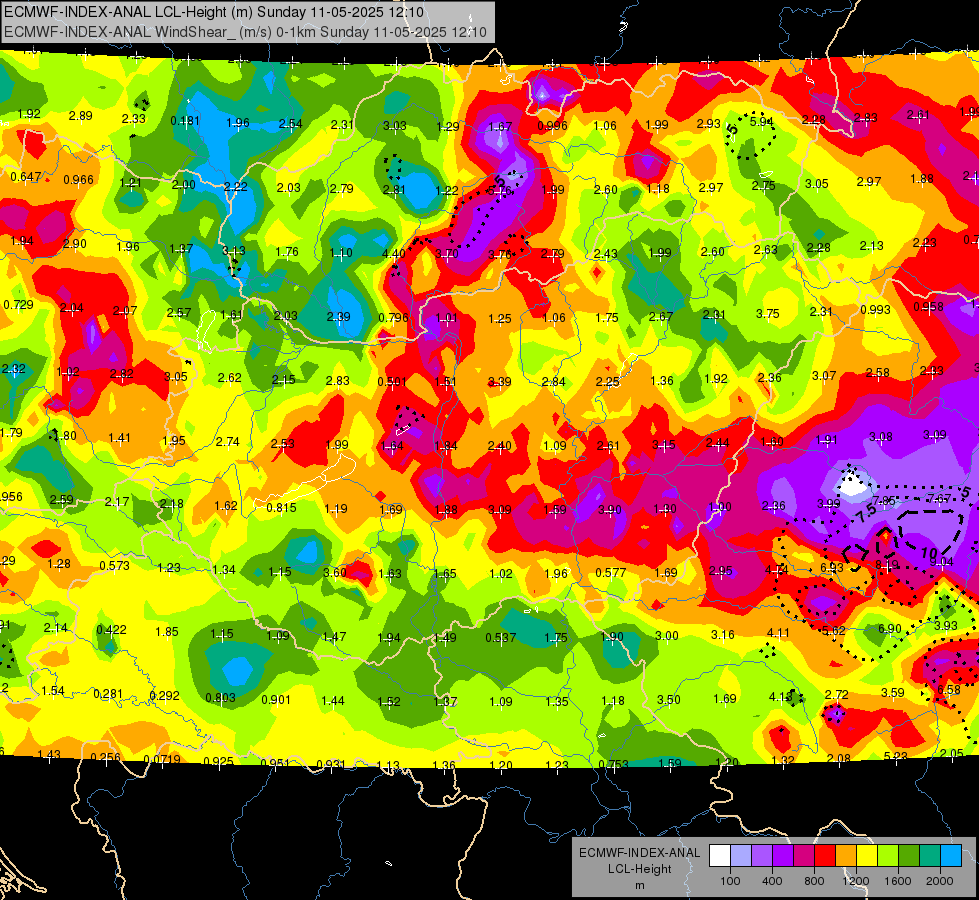Image resolution: width=979 pixels, height=900 pixels.
Task: Click the wind shear value 0.815
Action: [x=282, y=507]
